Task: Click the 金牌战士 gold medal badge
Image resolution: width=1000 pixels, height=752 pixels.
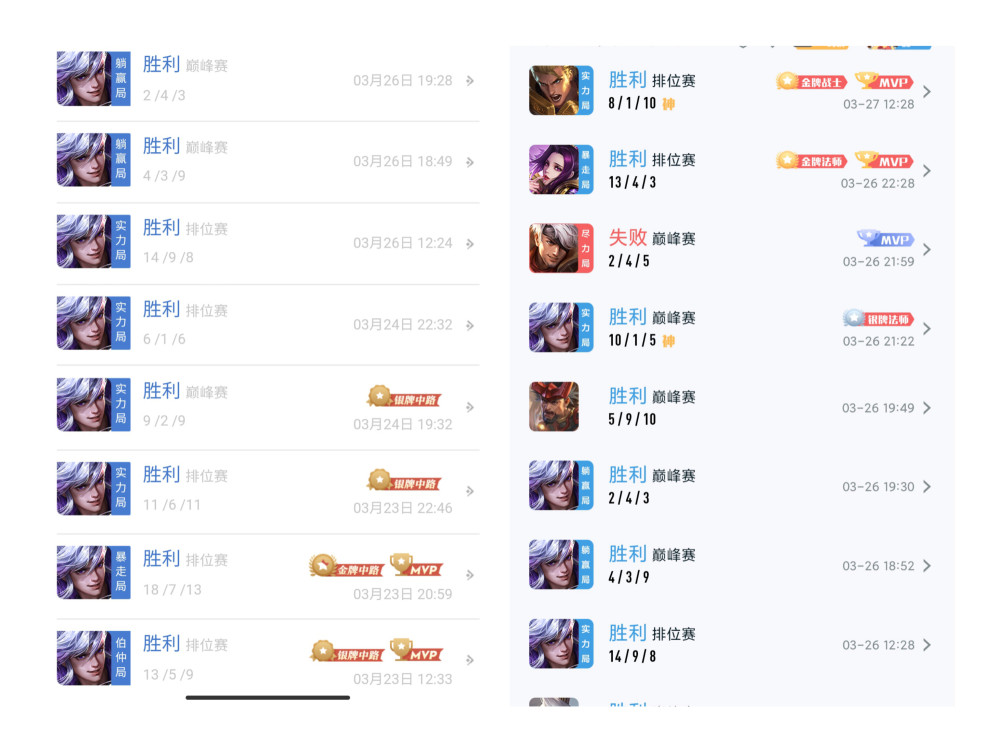Action: [811, 82]
